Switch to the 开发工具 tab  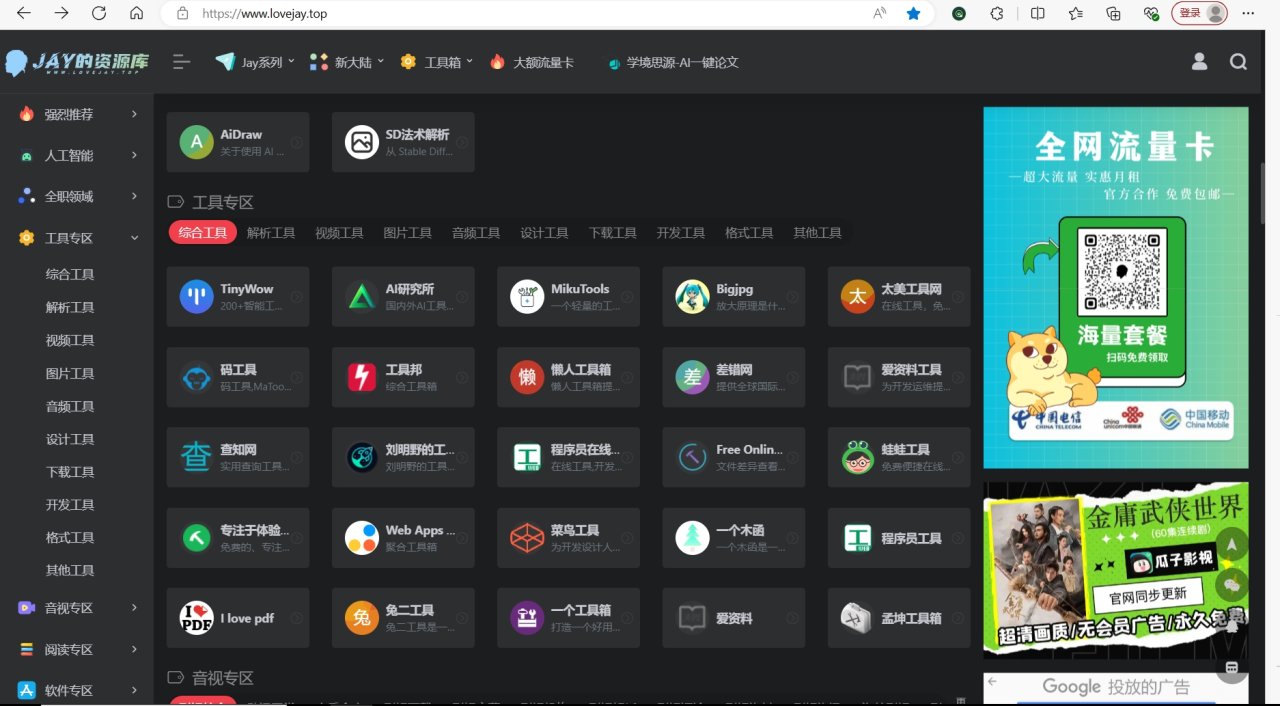(x=681, y=233)
